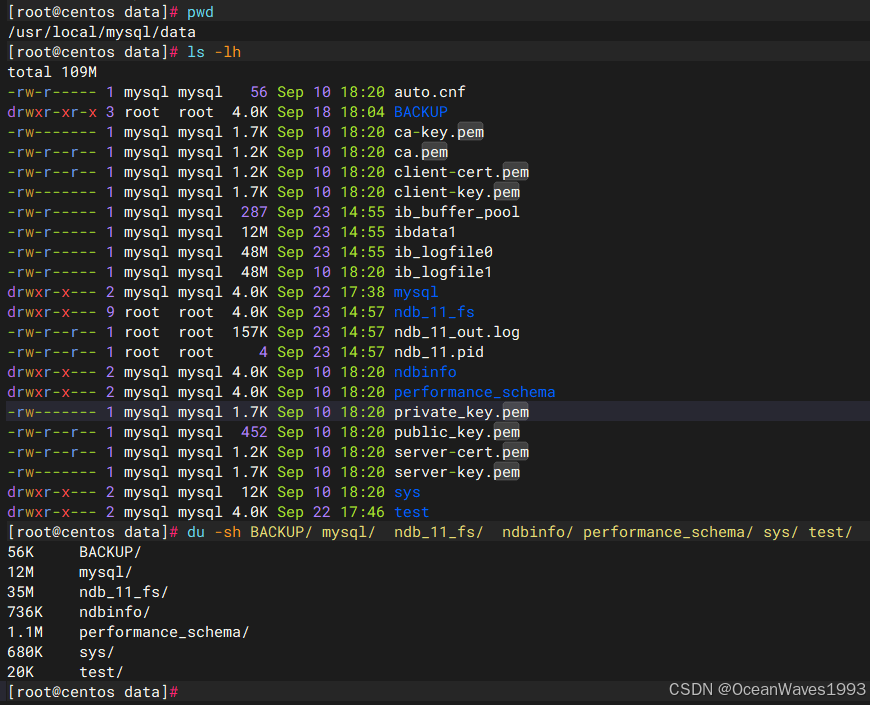Select ndb_11.pid file name
The image size is (870, 705).
point(439,352)
